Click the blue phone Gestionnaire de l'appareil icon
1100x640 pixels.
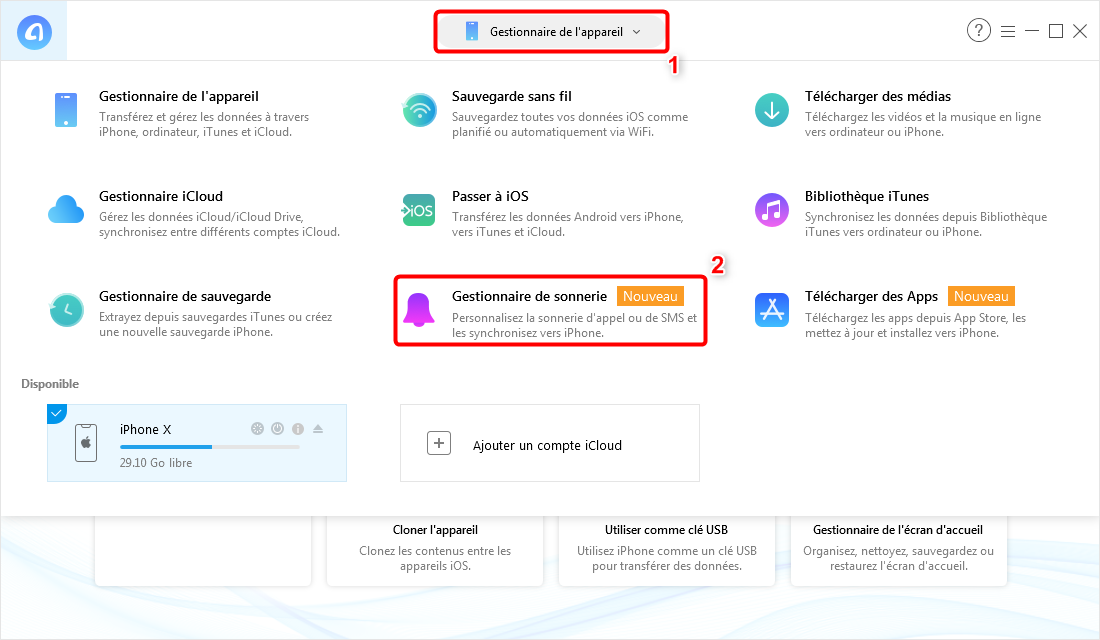tap(66, 110)
